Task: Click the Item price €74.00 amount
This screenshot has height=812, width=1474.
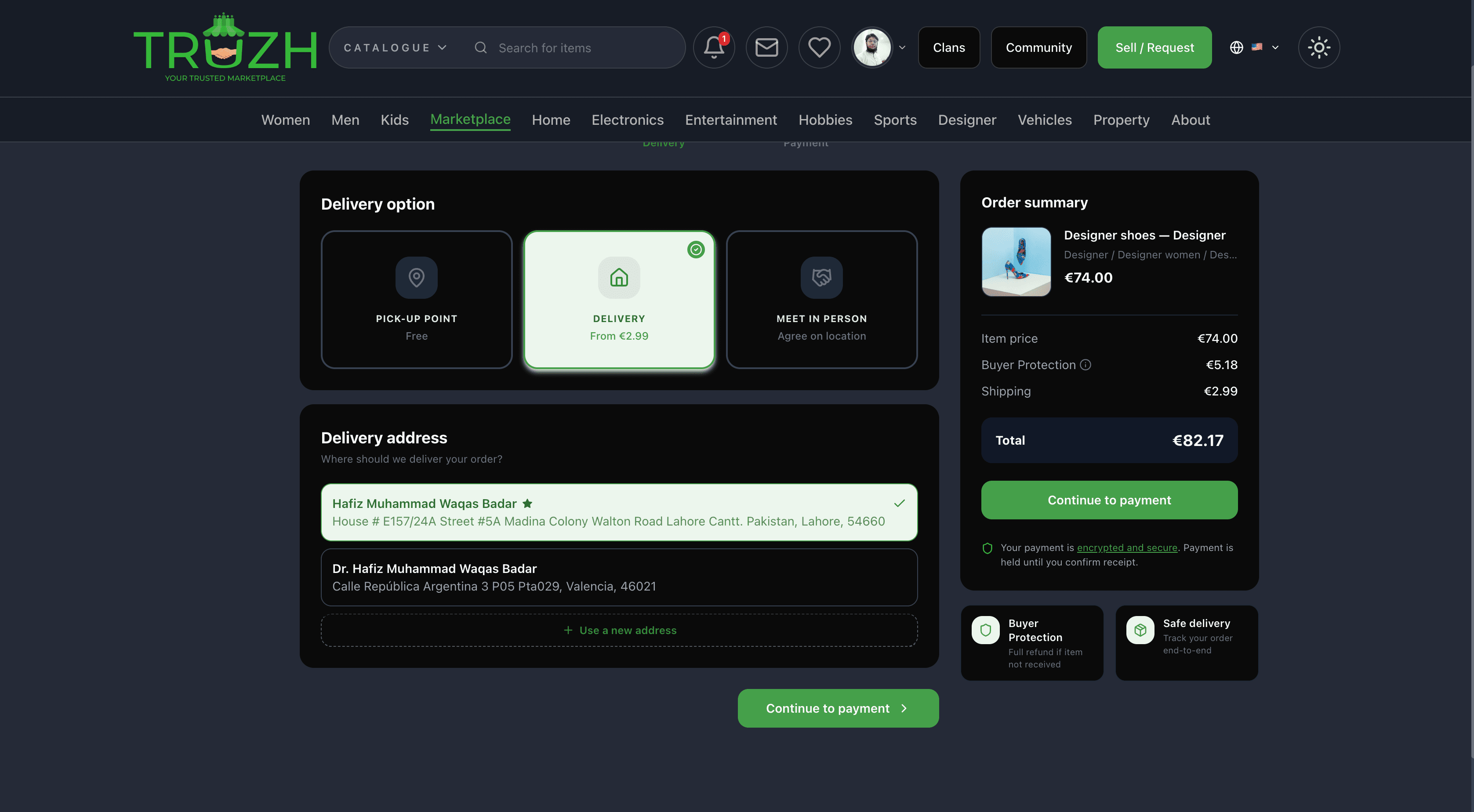Action: point(1218,338)
